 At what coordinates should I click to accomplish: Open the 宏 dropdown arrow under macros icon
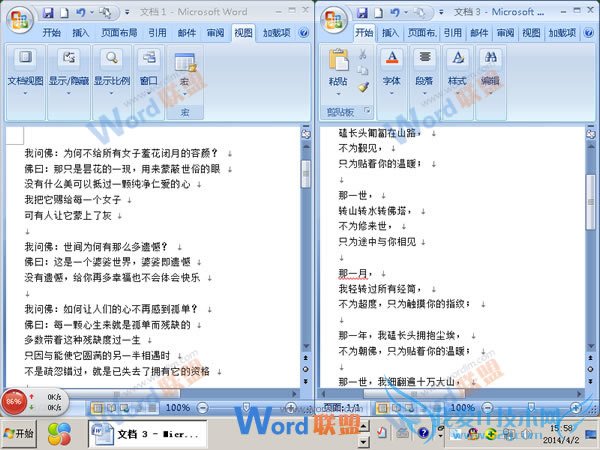184,94
